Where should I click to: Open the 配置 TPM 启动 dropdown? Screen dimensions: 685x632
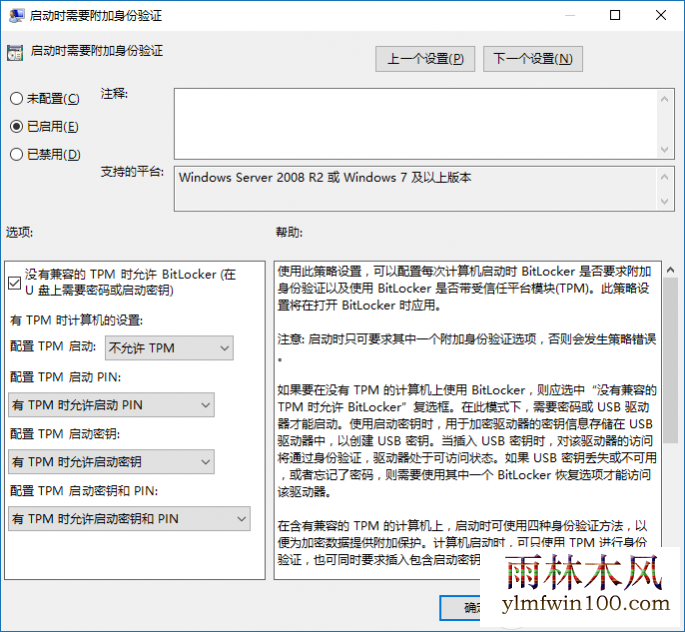pyautogui.click(x=169, y=348)
